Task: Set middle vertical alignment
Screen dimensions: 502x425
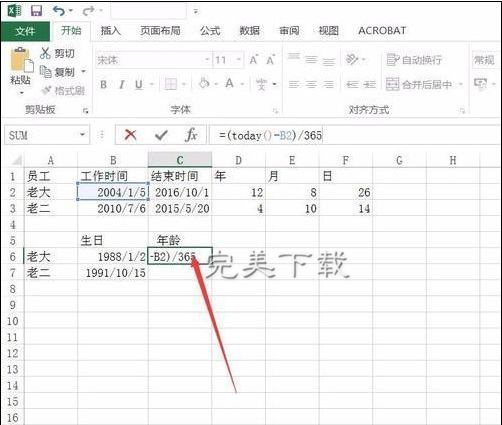Action: 311,60
